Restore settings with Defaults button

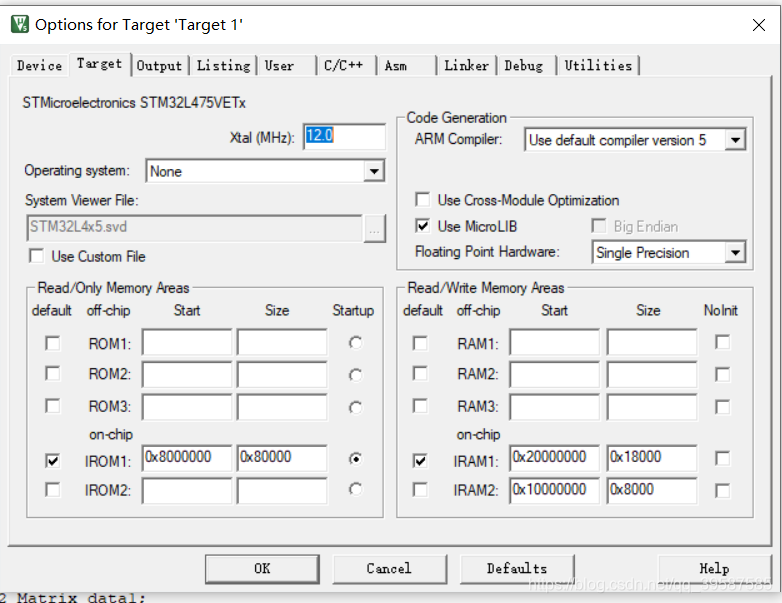517,569
